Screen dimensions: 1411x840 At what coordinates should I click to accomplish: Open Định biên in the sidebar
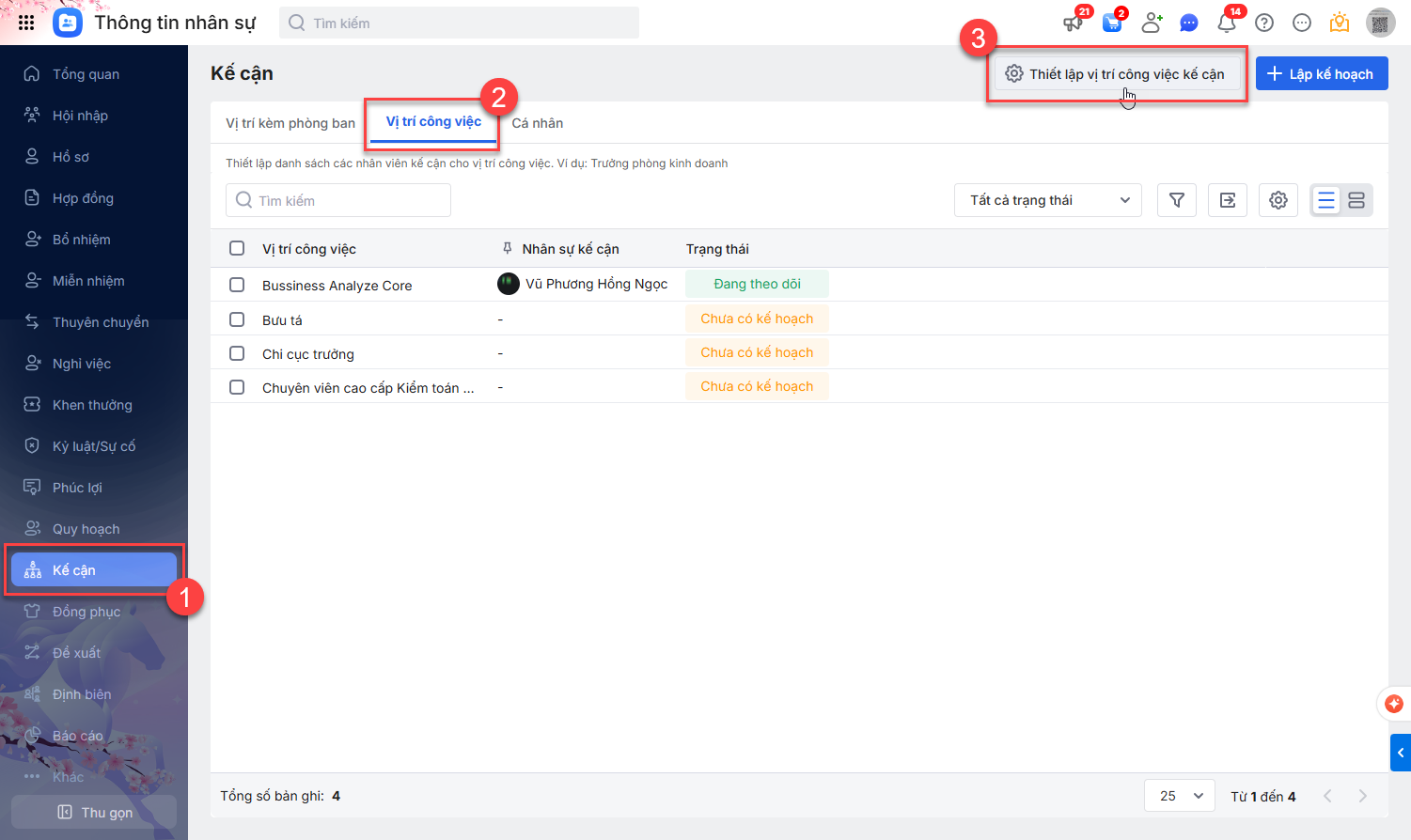[x=94, y=694]
